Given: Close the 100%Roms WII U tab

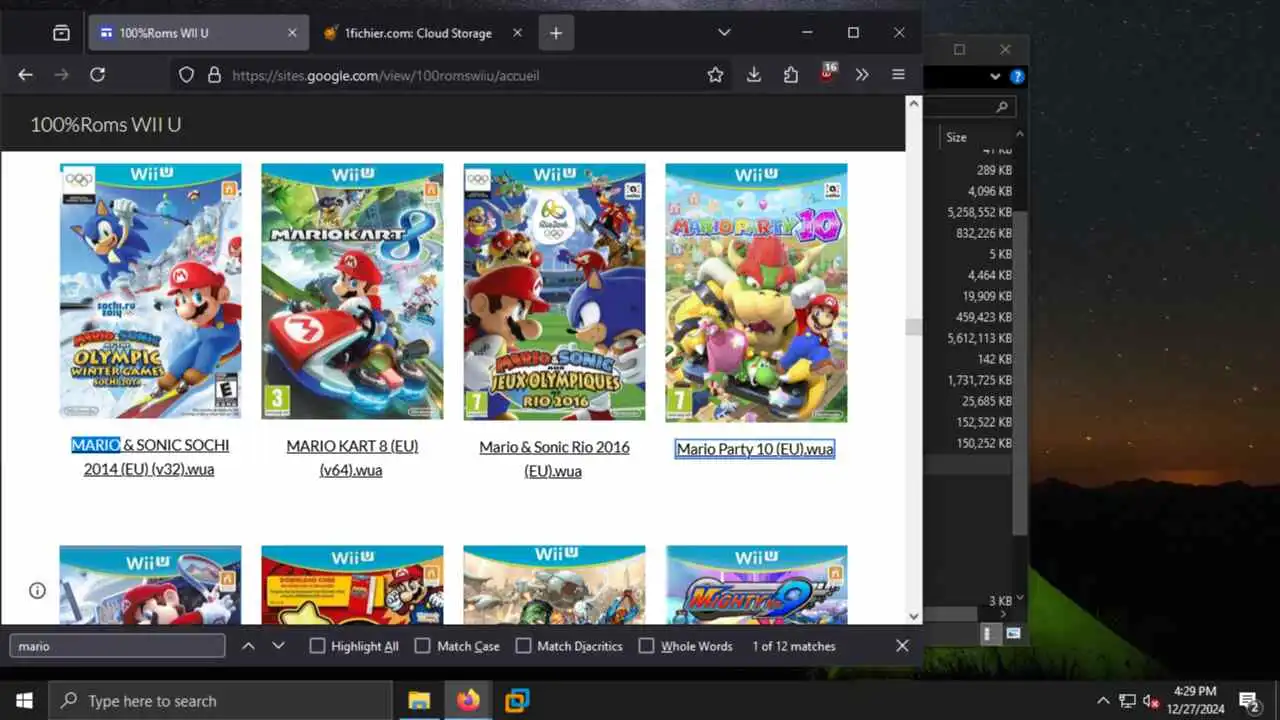Looking at the screenshot, I should point(292,33).
